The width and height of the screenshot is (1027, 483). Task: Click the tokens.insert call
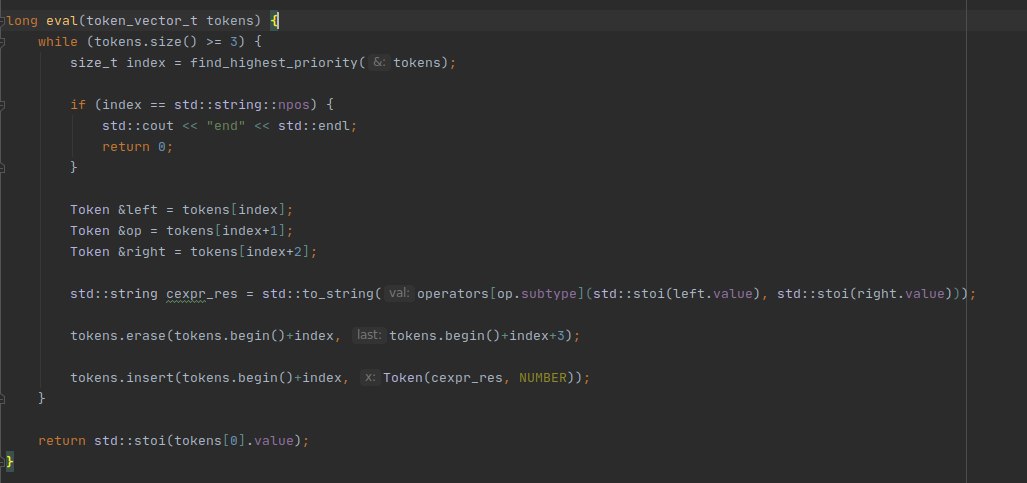pyautogui.click(x=122, y=377)
